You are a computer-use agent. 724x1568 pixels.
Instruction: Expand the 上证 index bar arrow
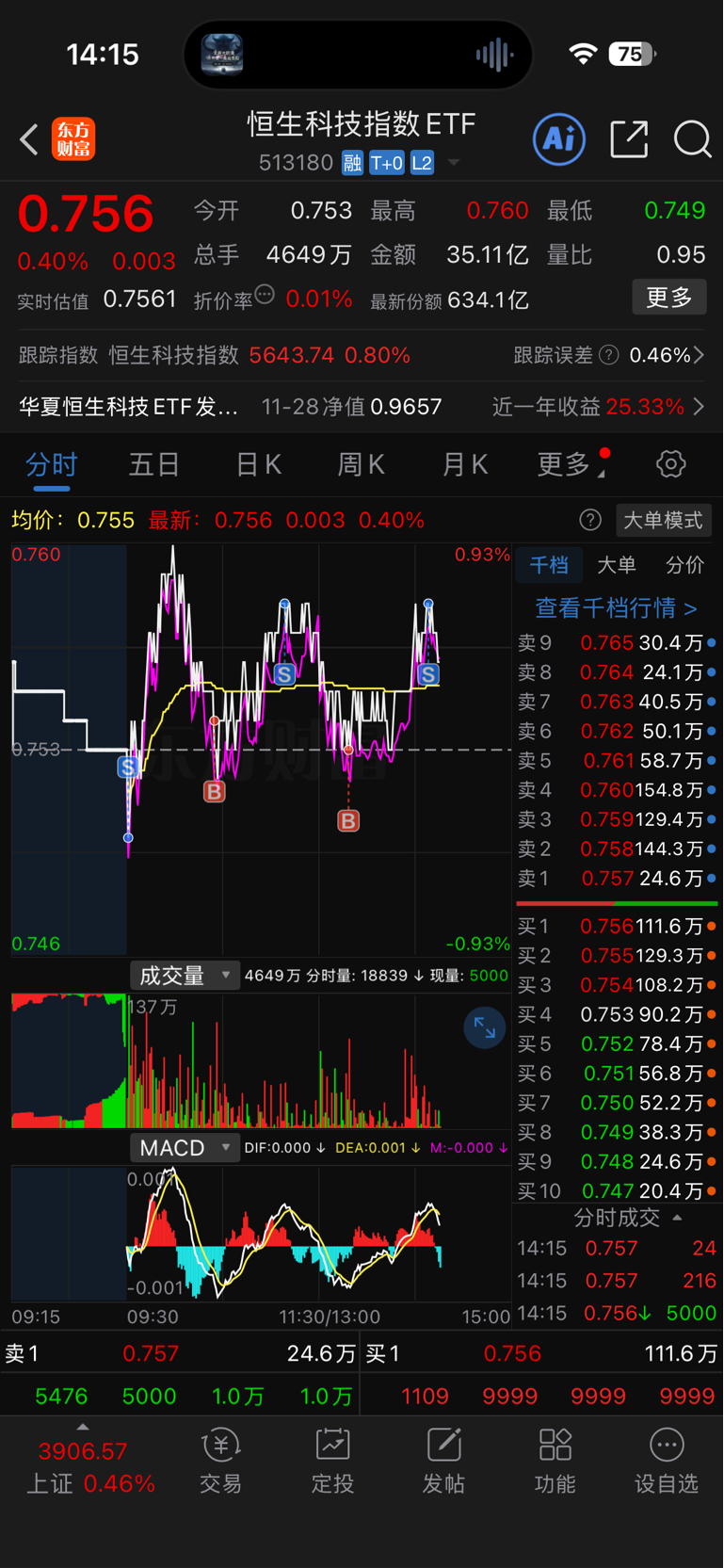coord(84,1427)
